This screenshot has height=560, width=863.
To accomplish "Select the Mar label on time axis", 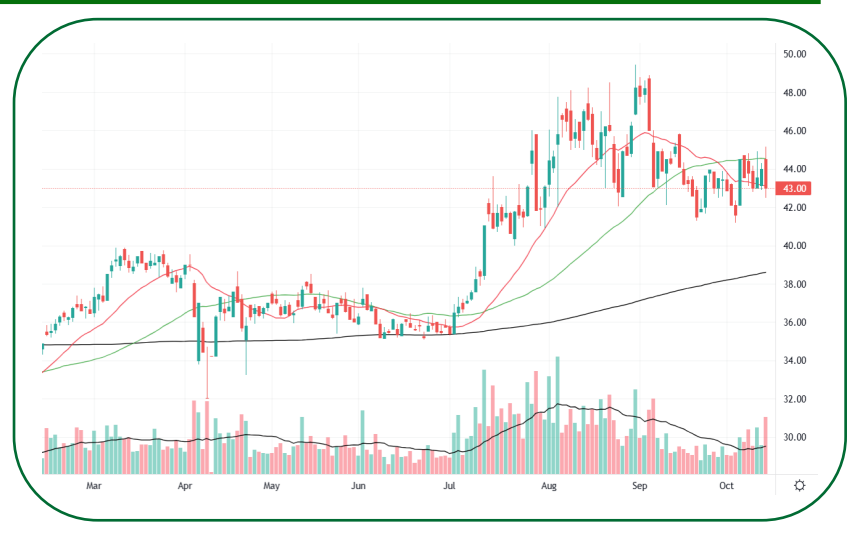I will coord(94,486).
